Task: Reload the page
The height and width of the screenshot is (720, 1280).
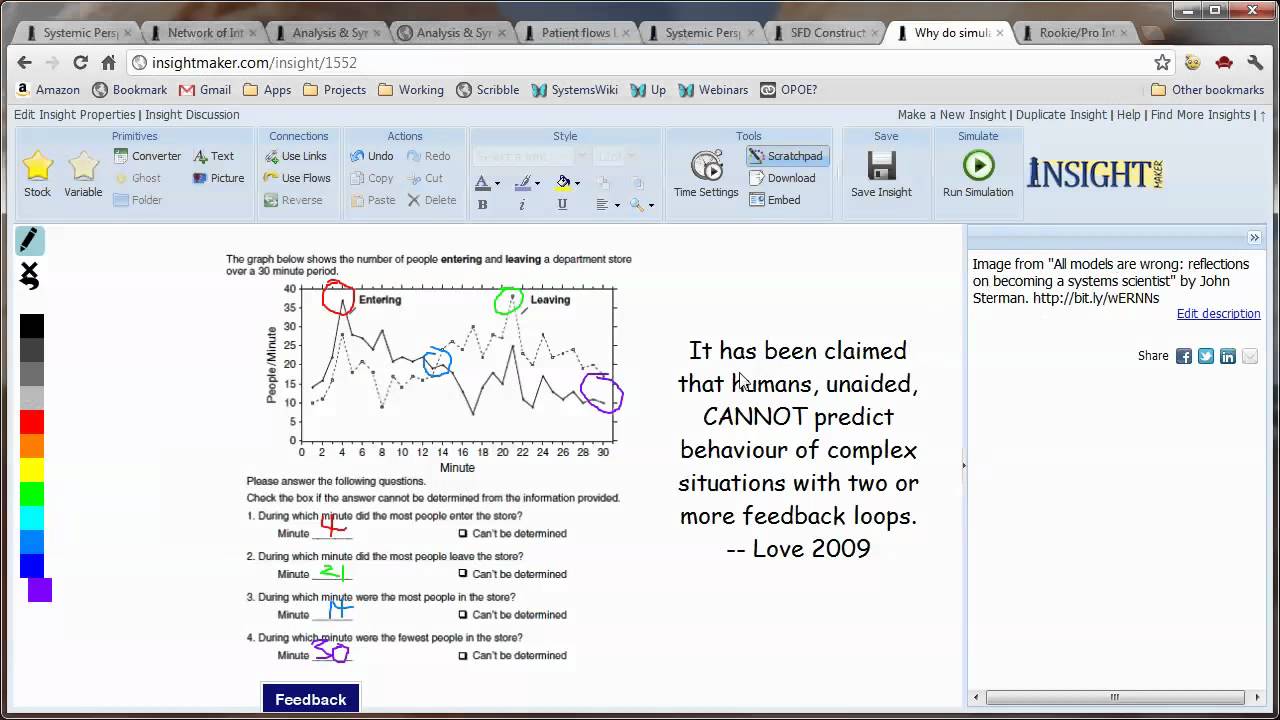Action: [x=81, y=62]
